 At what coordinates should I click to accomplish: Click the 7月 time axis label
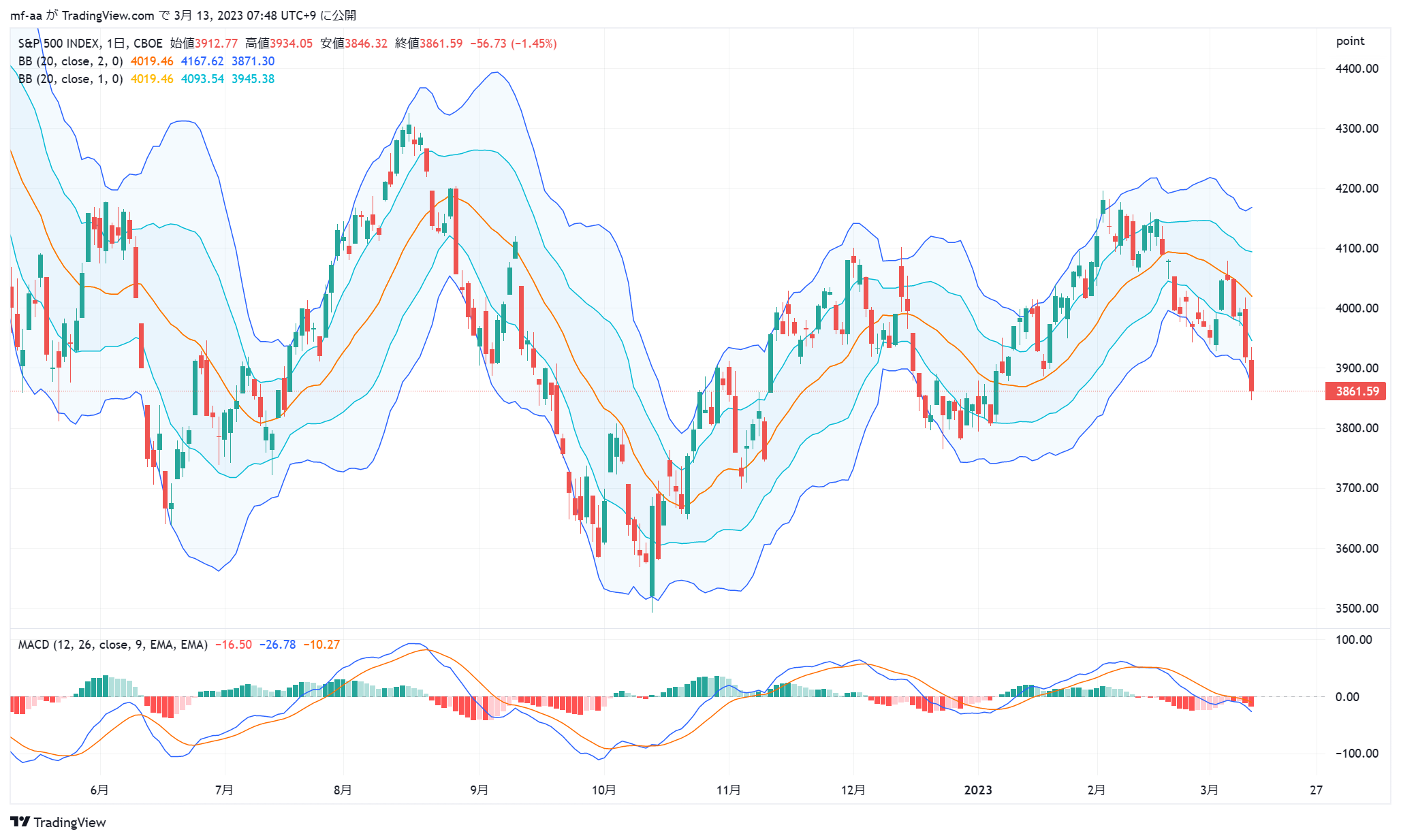click(224, 790)
